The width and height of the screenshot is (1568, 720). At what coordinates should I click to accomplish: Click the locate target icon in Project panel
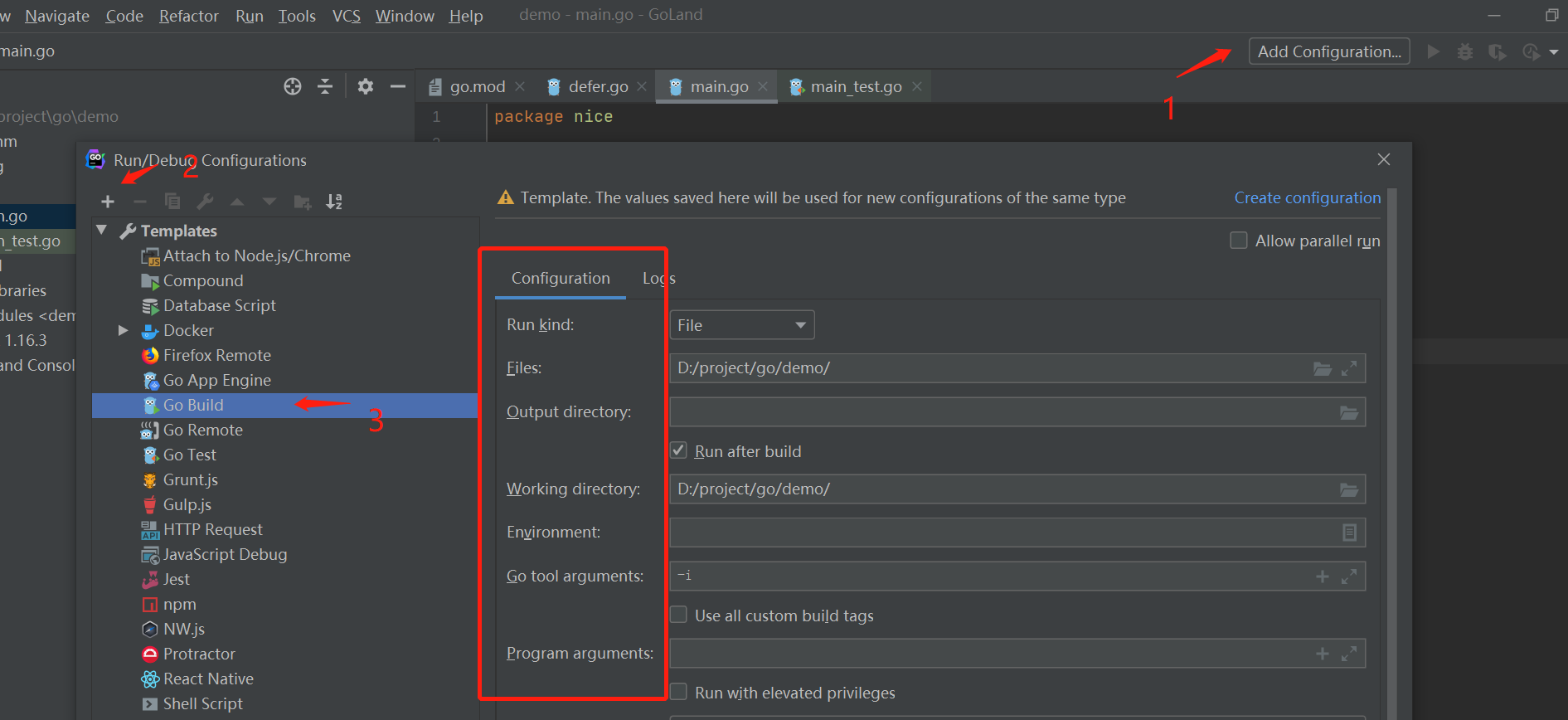click(x=293, y=86)
